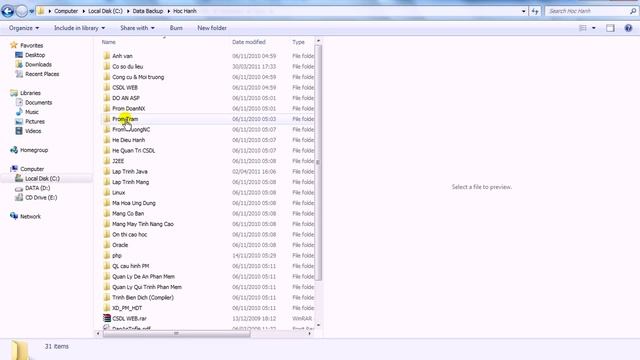The image size is (640, 360).
Task: Select the From DoanNX folder
Action: [x=129, y=109]
